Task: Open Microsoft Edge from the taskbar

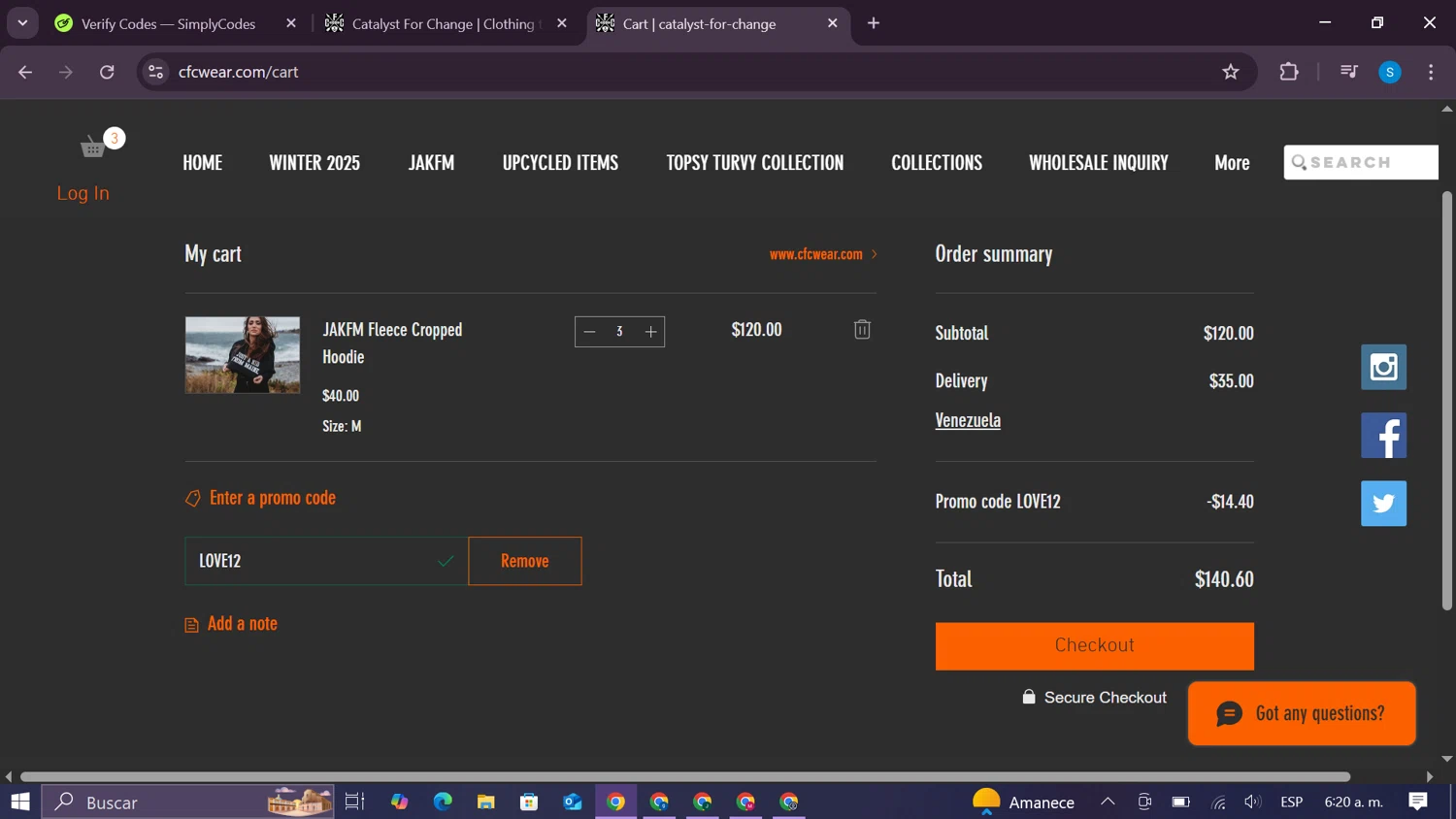Action: coord(443,802)
